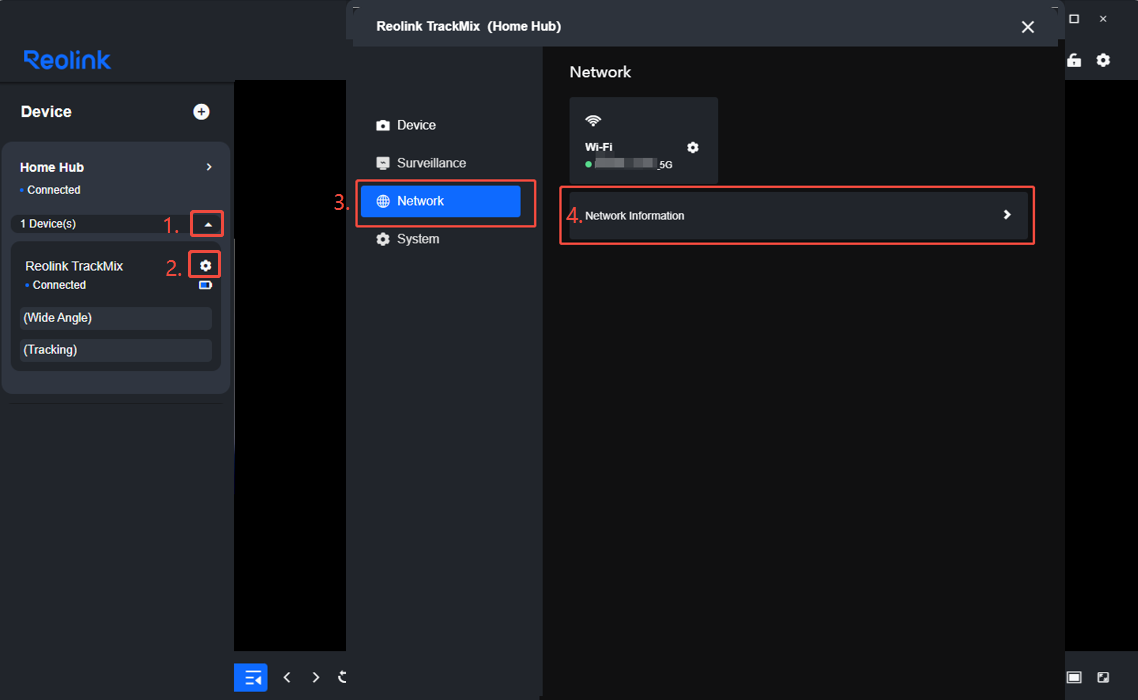The height and width of the screenshot is (700, 1138).
Task: Open the client settings gear at top right
Action: 1103,60
